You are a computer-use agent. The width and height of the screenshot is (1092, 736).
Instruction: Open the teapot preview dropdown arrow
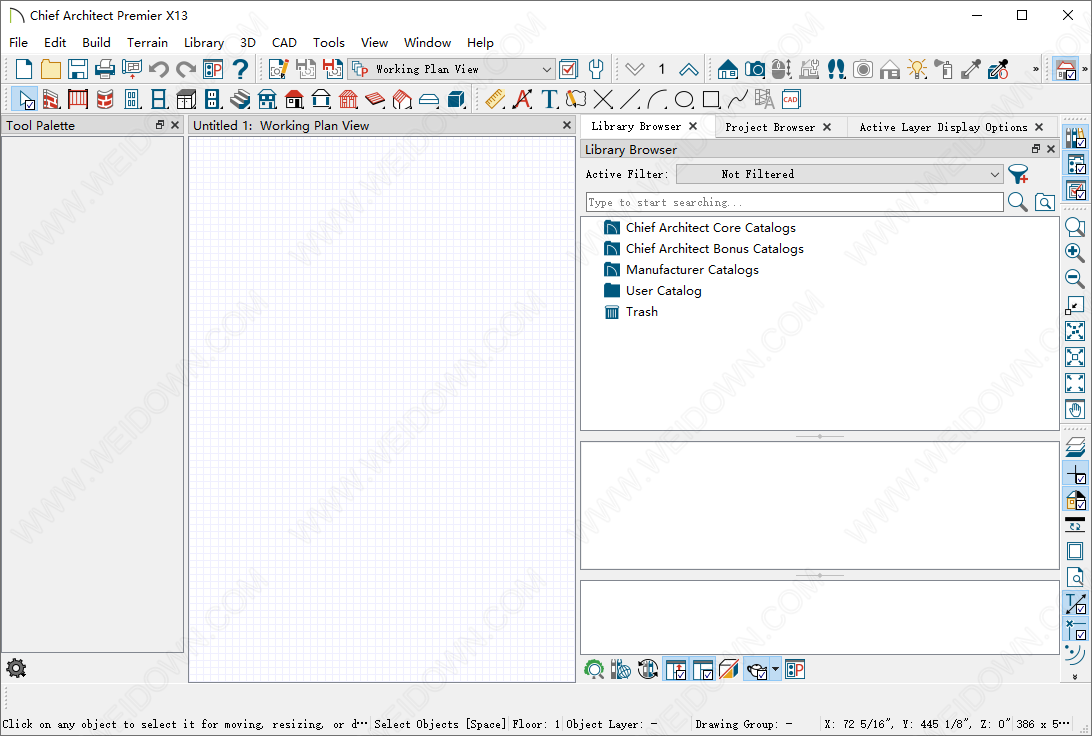(x=775, y=670)
